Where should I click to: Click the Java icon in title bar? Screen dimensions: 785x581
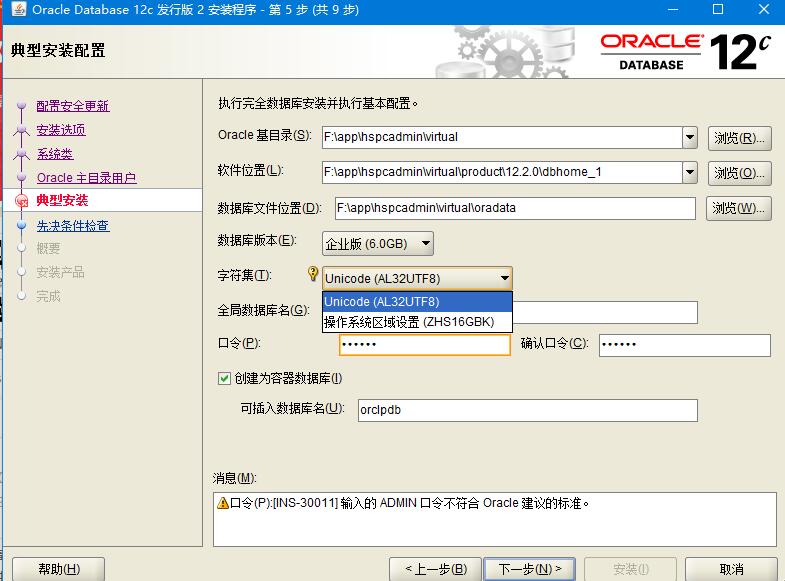(x=19, y=9)
